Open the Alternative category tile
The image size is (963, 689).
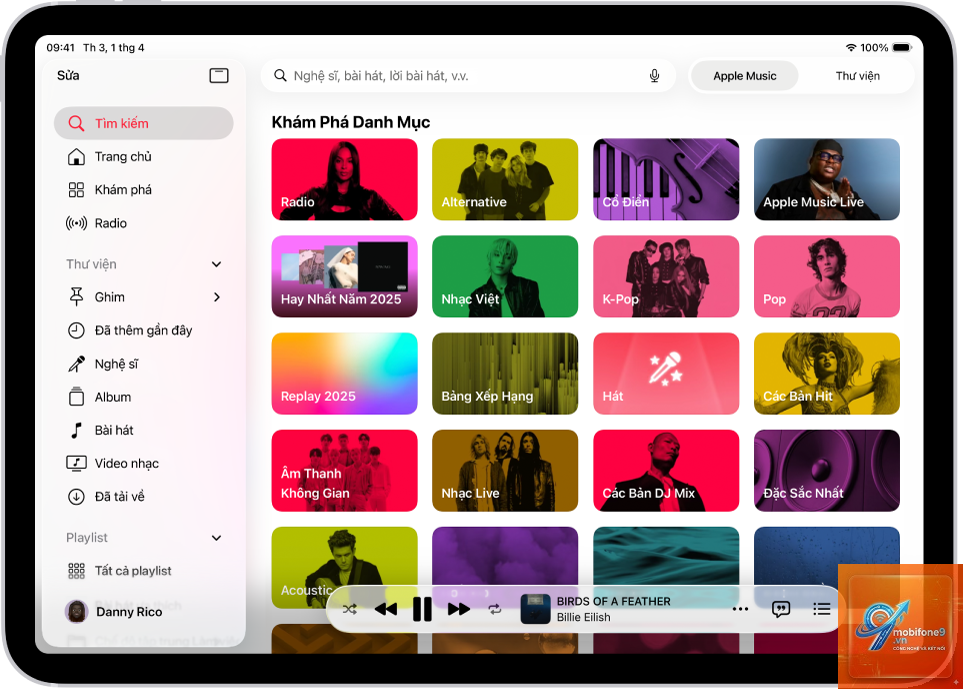coord(505,179)
